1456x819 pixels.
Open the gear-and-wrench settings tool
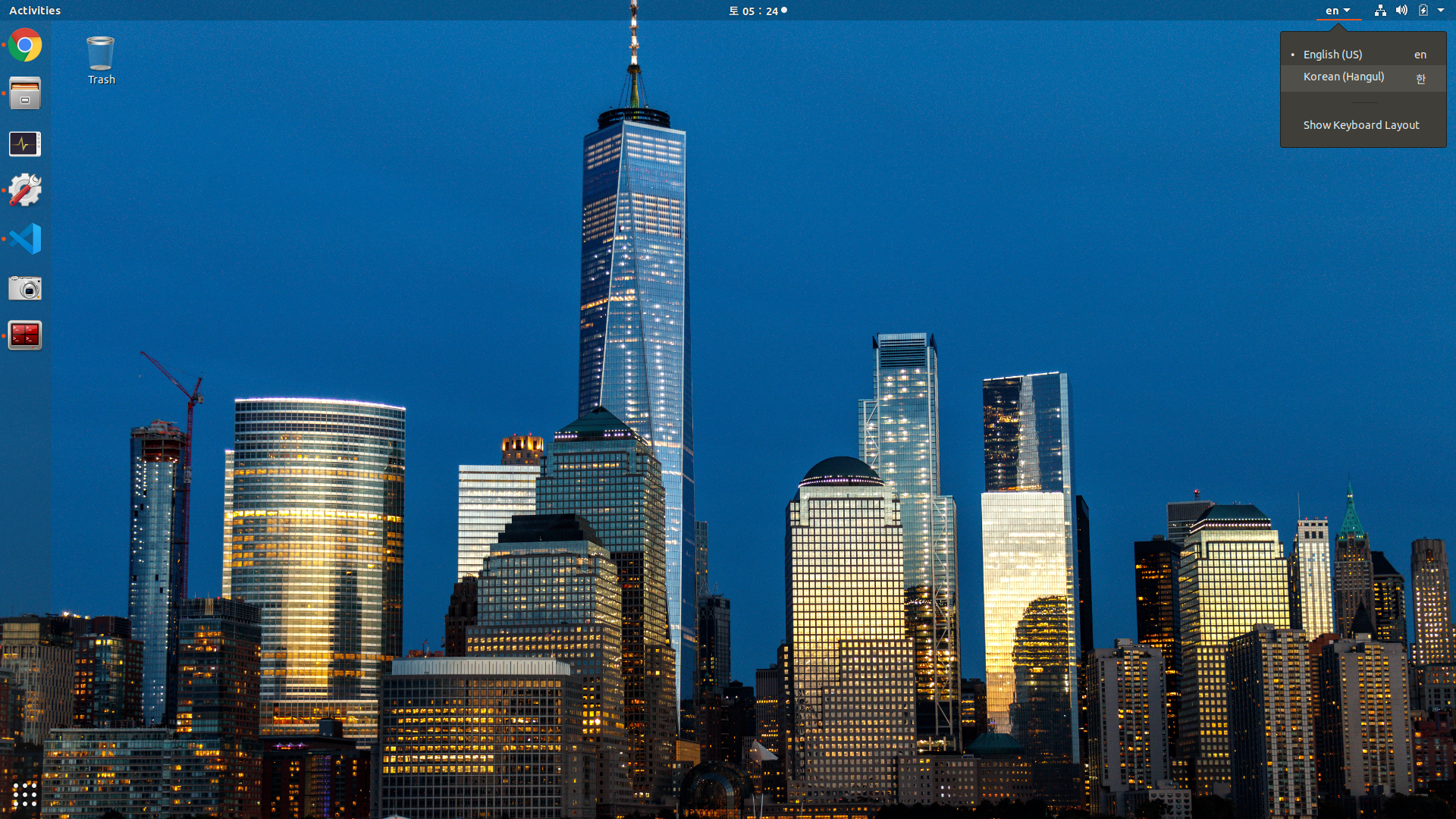pos(25,190)
